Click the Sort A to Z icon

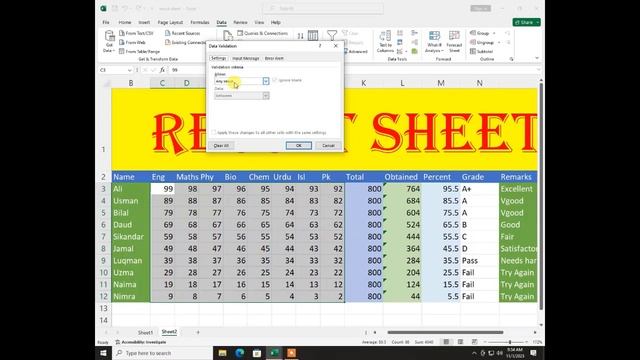[x=300, y=36]
